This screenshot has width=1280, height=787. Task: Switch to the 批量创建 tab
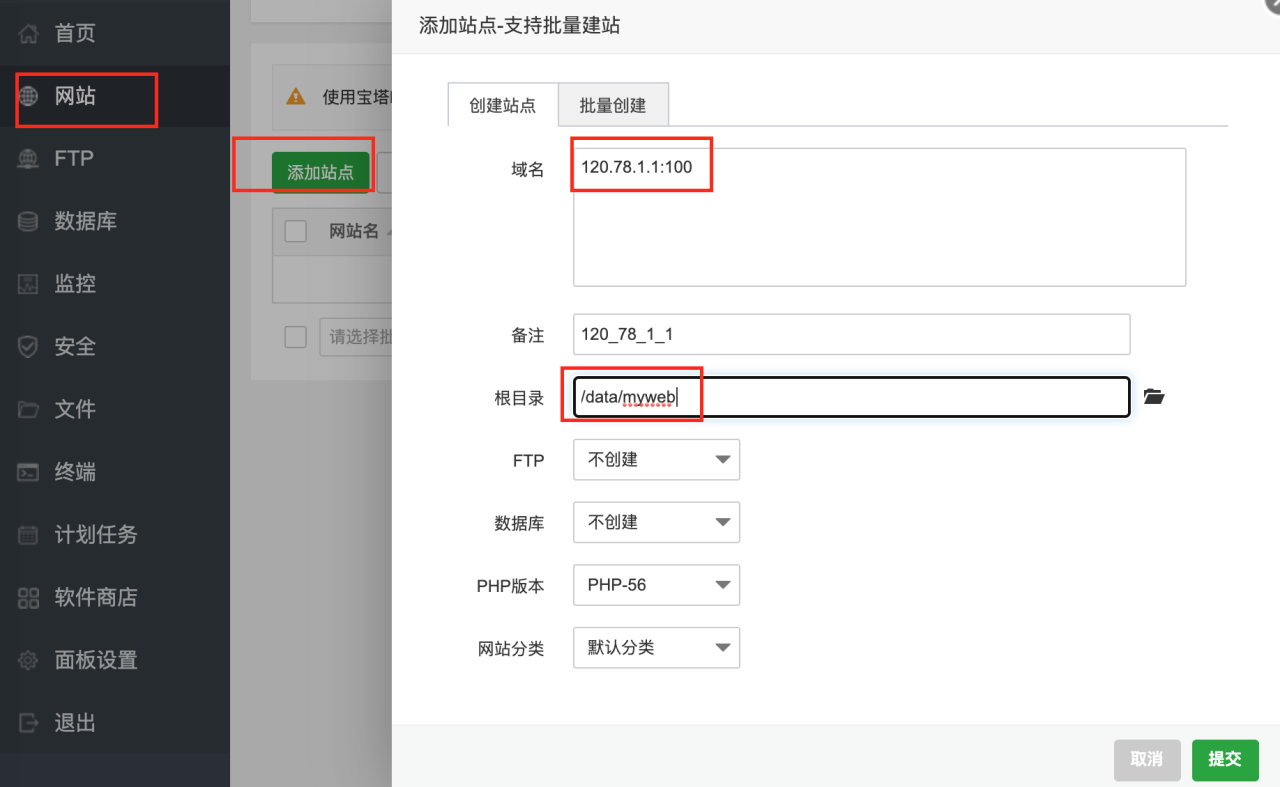click(613, 104)
